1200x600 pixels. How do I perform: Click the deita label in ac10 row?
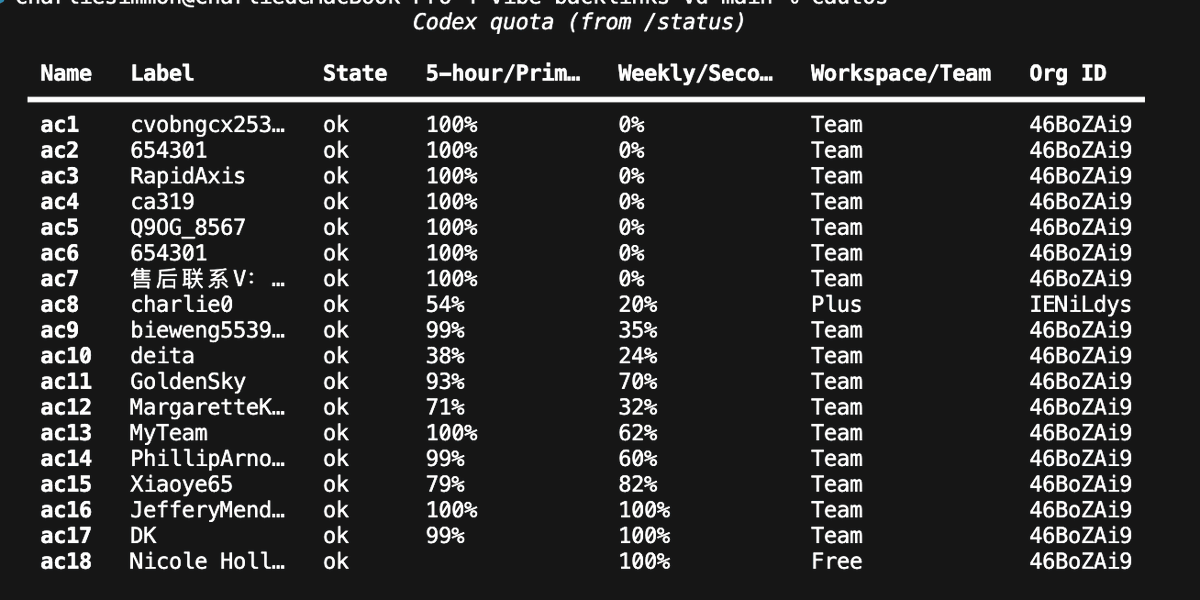coord(162,356)
